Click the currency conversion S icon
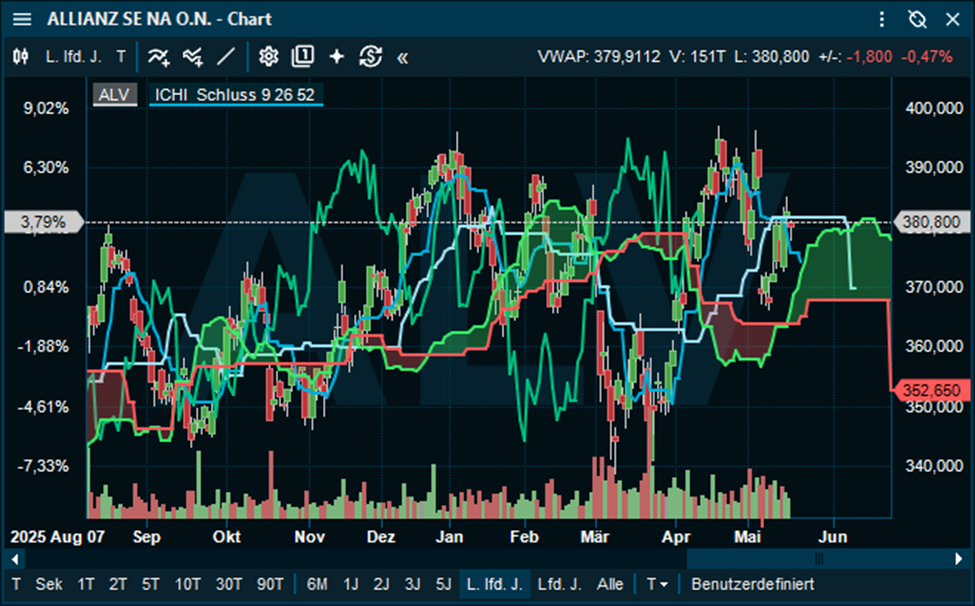 click(x=371, y=57)
